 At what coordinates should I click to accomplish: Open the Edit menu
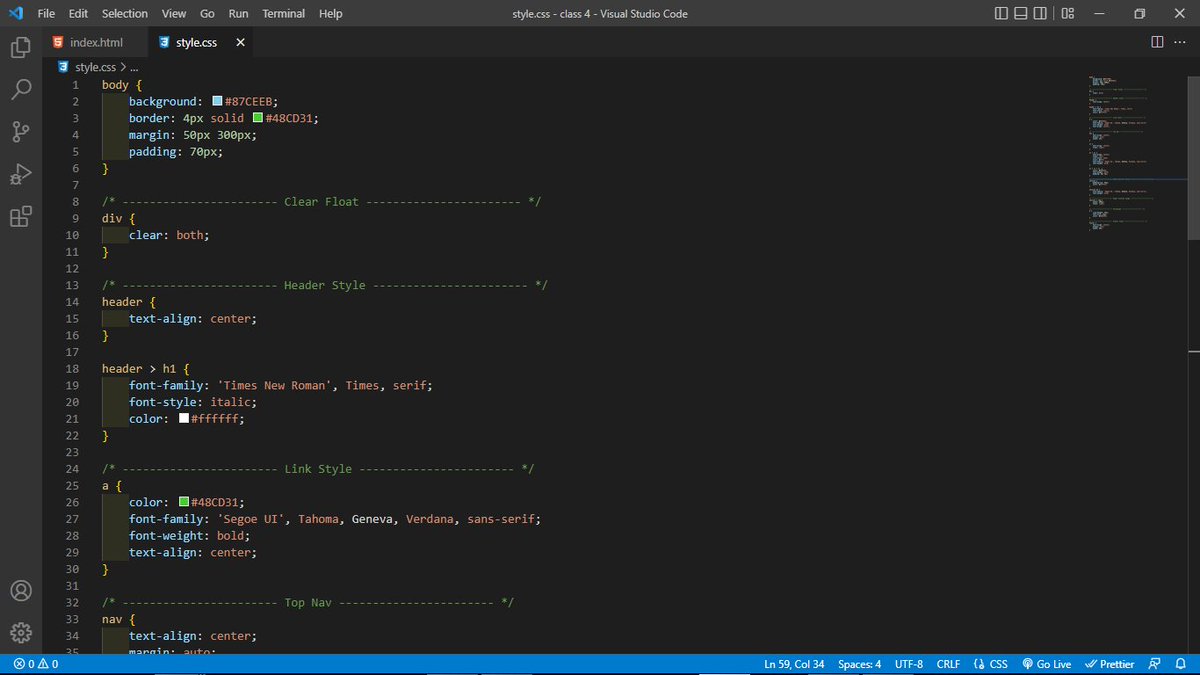point(79,14)
